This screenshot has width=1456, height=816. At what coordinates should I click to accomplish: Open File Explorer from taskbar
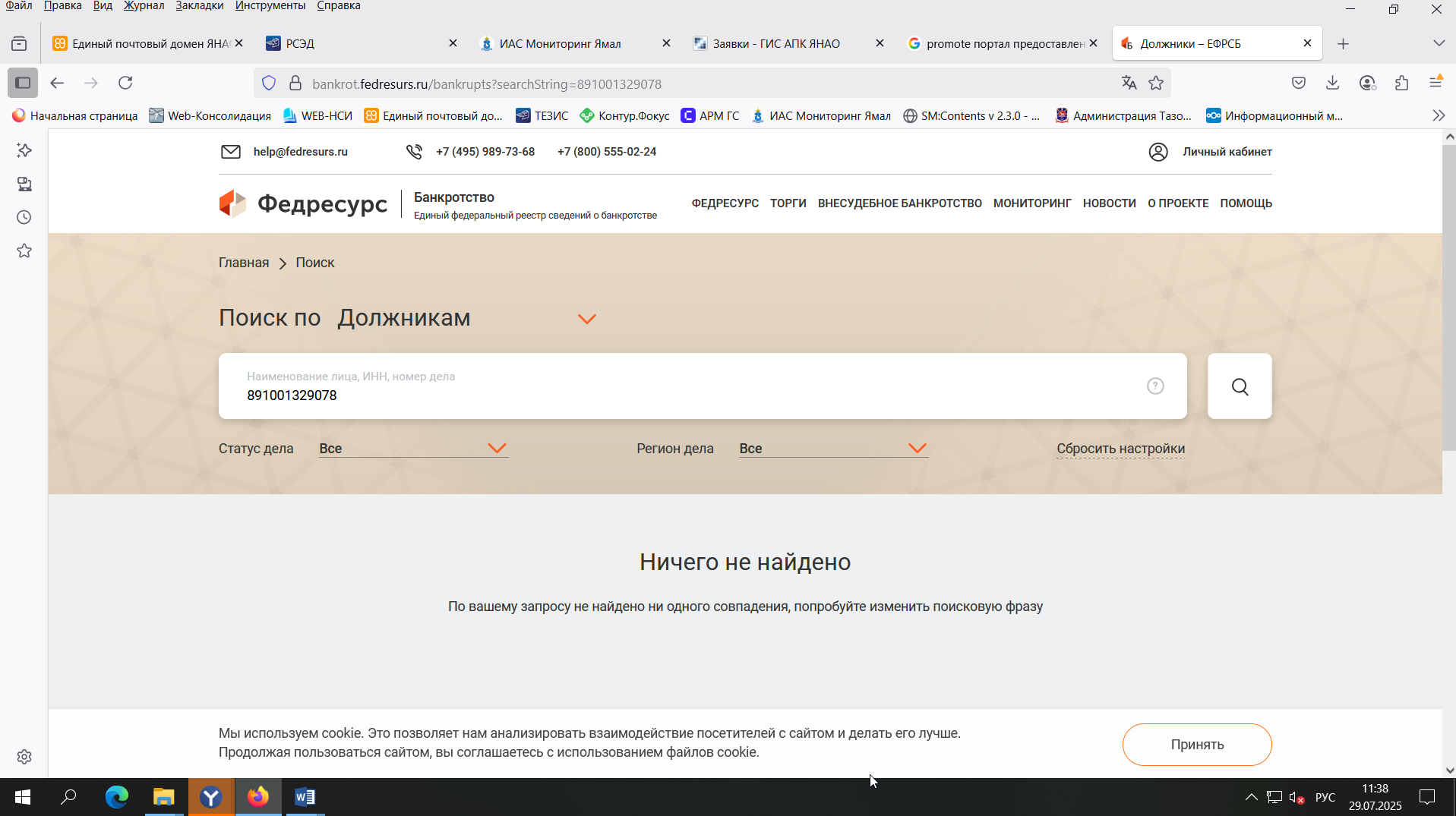pyautogui.click(x=163, y=797)
